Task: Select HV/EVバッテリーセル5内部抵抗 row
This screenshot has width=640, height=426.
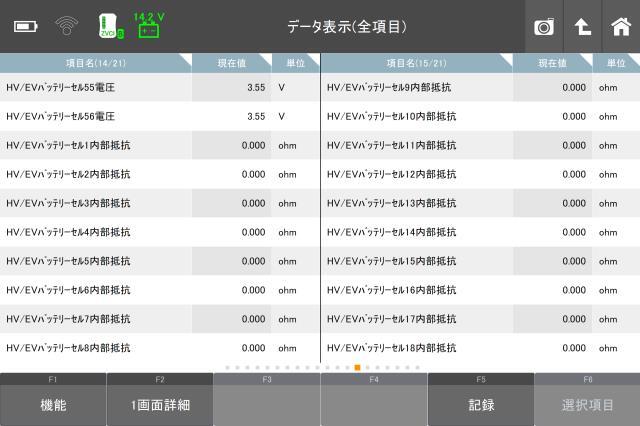Action: point(160,261)
